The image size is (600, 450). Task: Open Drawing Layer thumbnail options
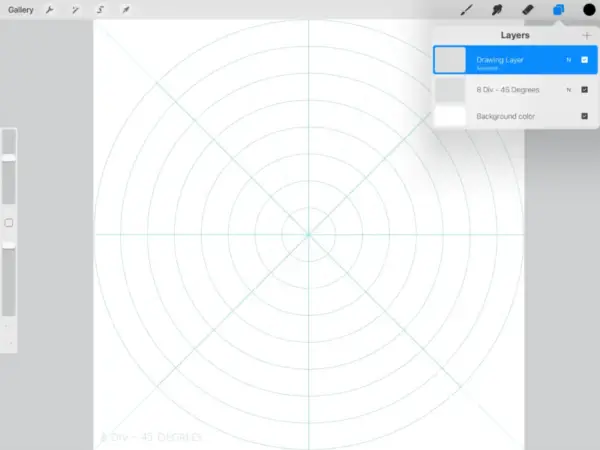(450, 60)
